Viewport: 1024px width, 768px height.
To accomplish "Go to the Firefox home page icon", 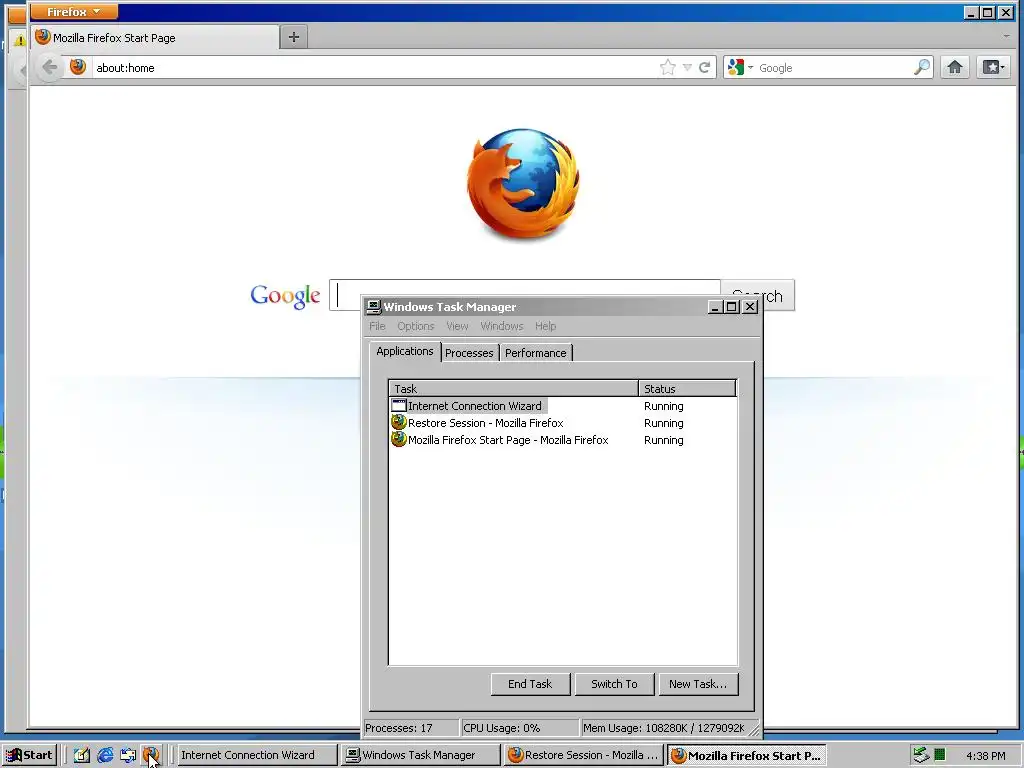I will [955, 67].
